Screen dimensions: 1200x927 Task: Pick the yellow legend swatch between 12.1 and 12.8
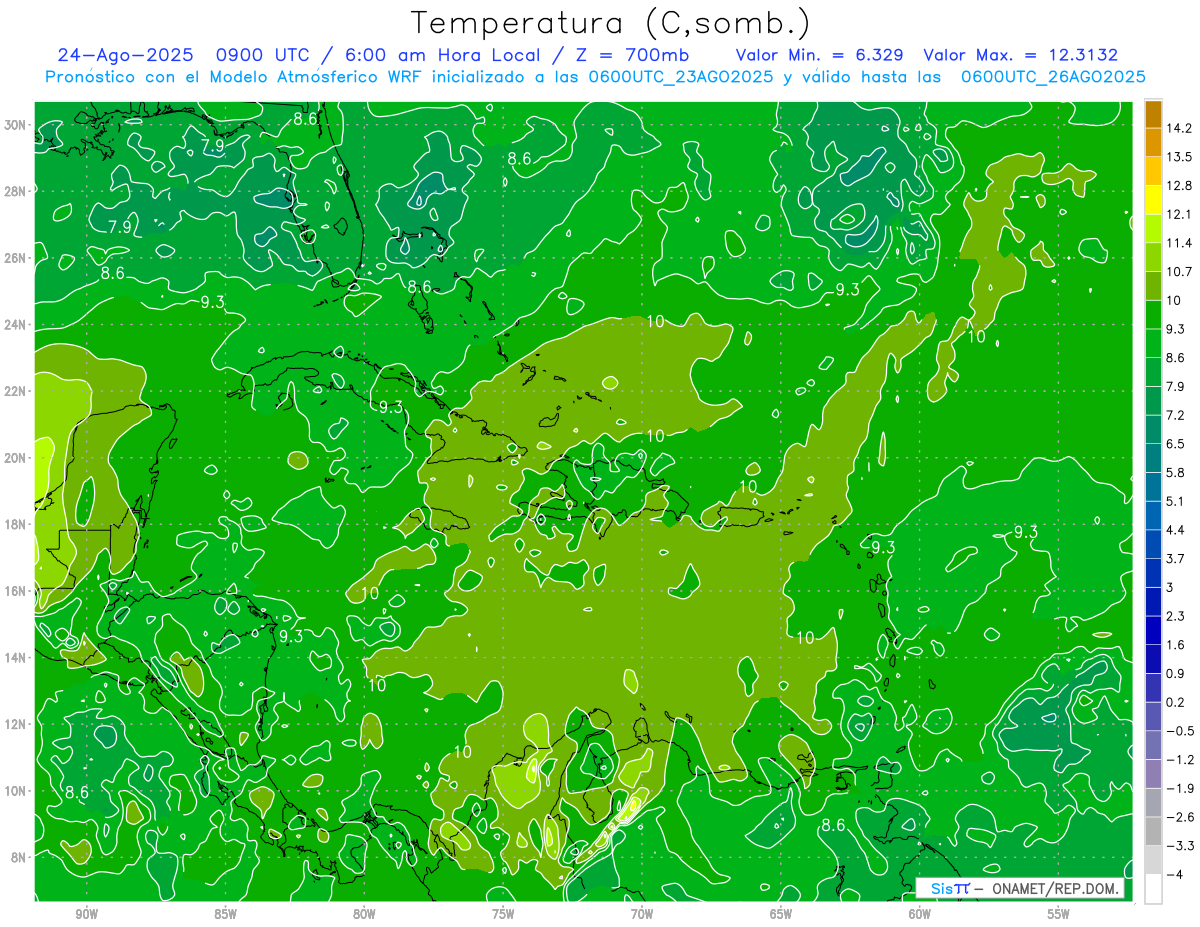1153,200
